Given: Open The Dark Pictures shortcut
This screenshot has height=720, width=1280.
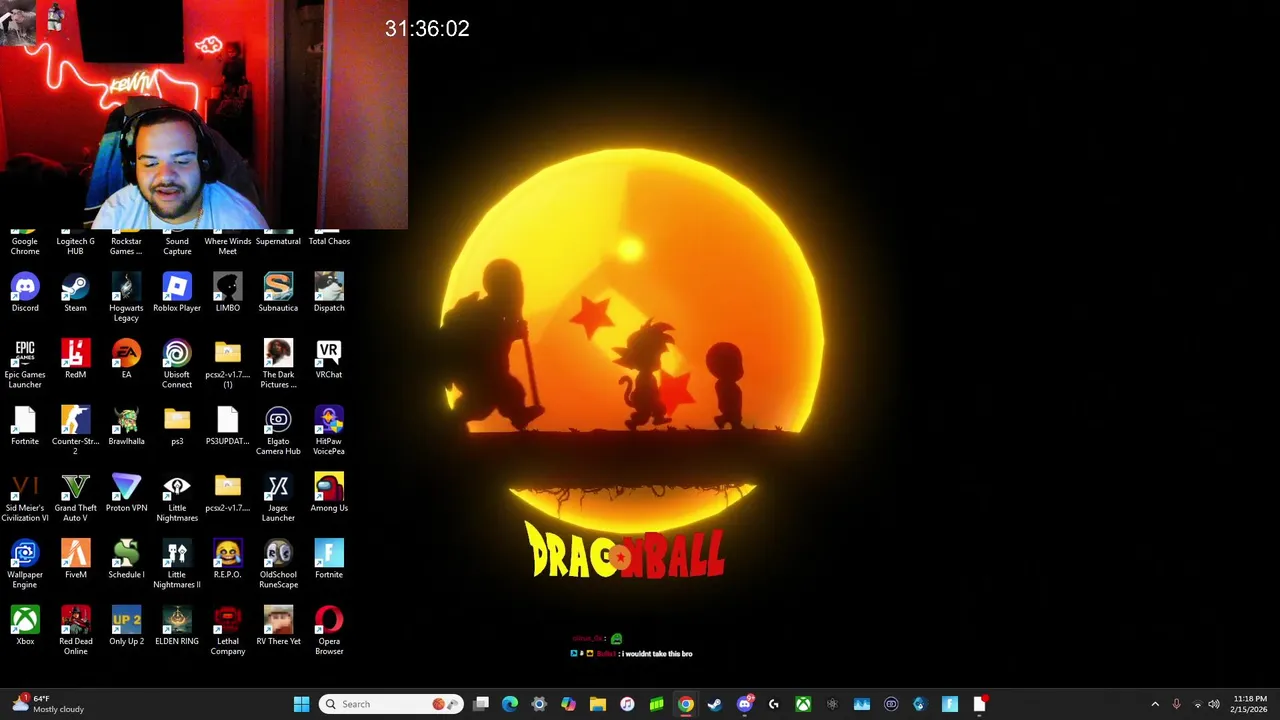Looking at the screenshot, I should (x=278, y=364).
